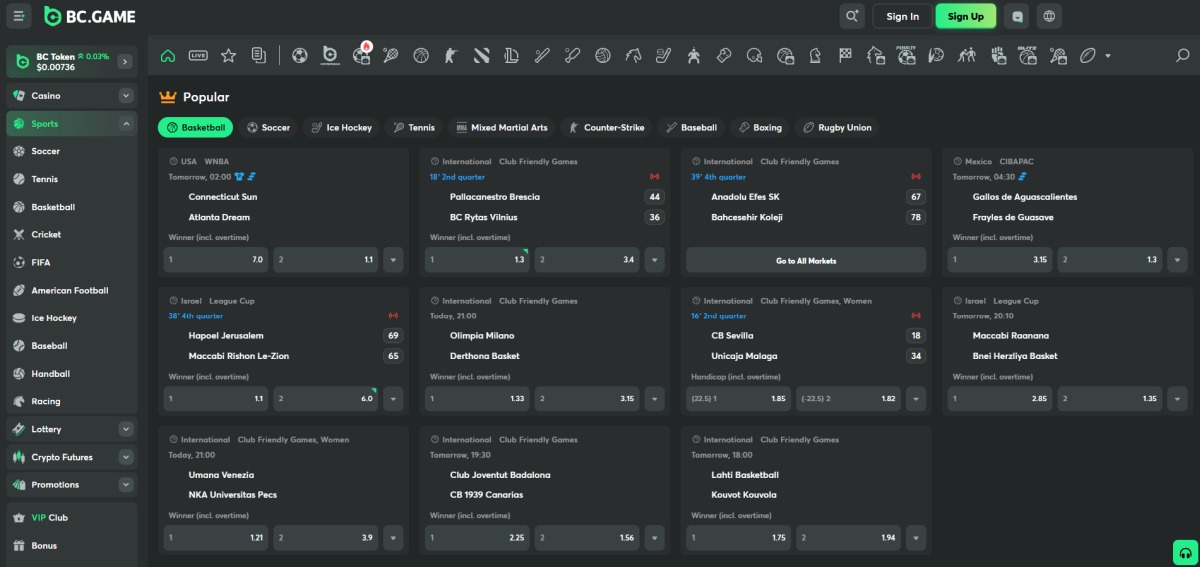Select the Basketball popular tab

pos(196,128)
